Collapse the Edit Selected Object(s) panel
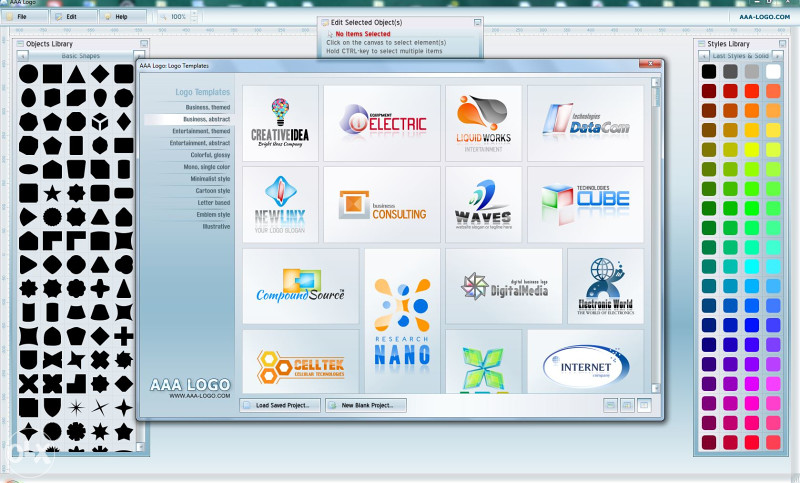800x483 pixels. pos(477,22)
